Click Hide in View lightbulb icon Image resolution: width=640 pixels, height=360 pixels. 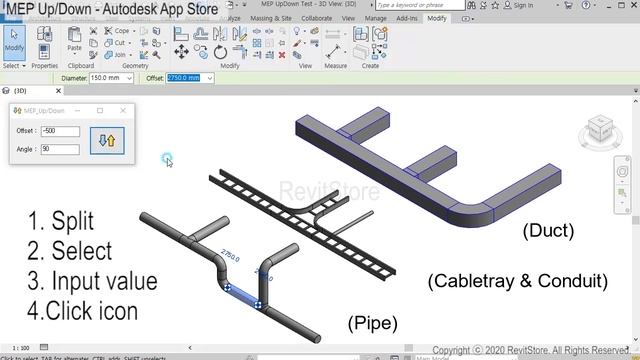pyautogui.click(x=297, y=31)
